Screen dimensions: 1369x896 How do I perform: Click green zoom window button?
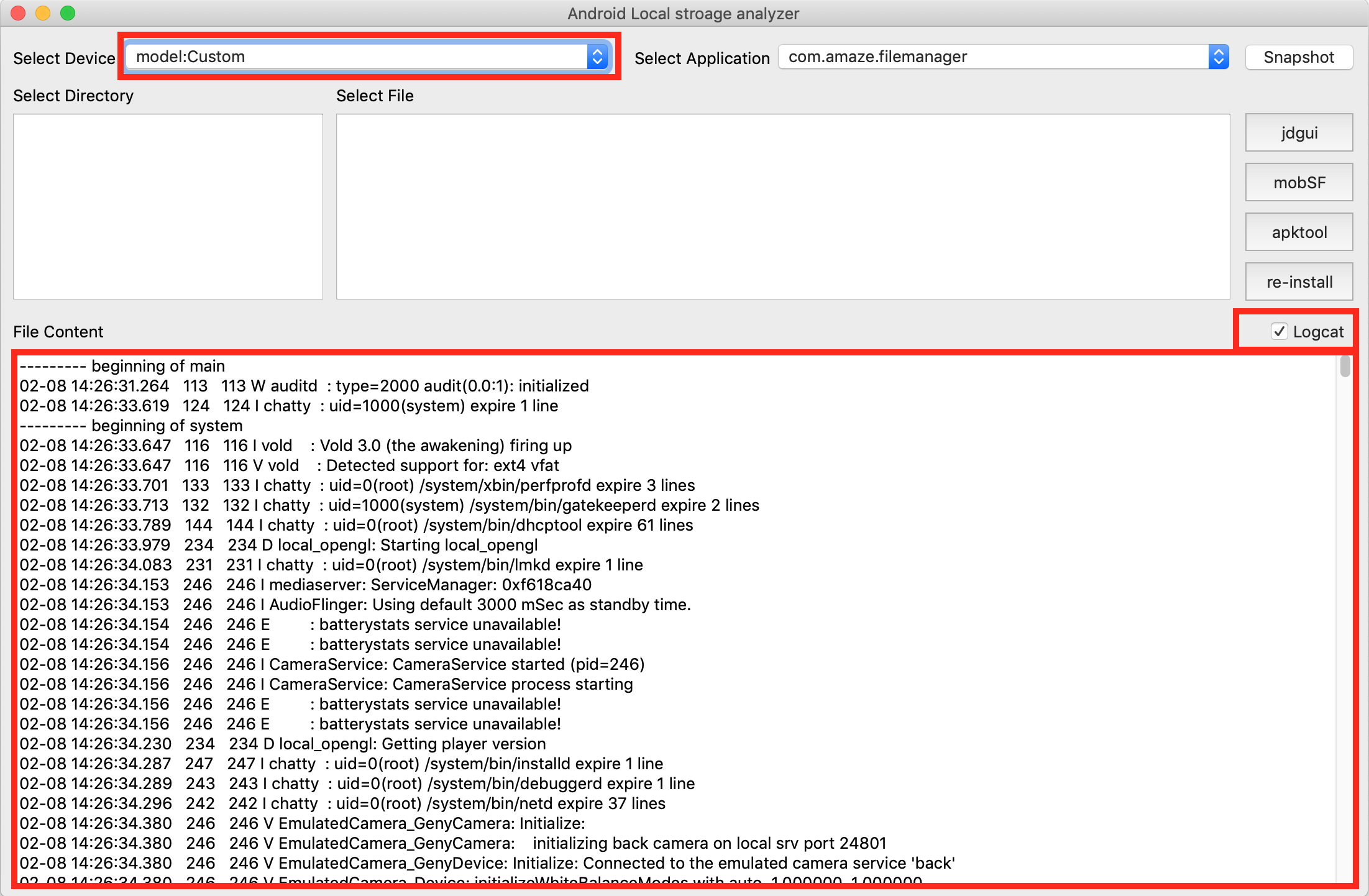(x=68, y=13)
